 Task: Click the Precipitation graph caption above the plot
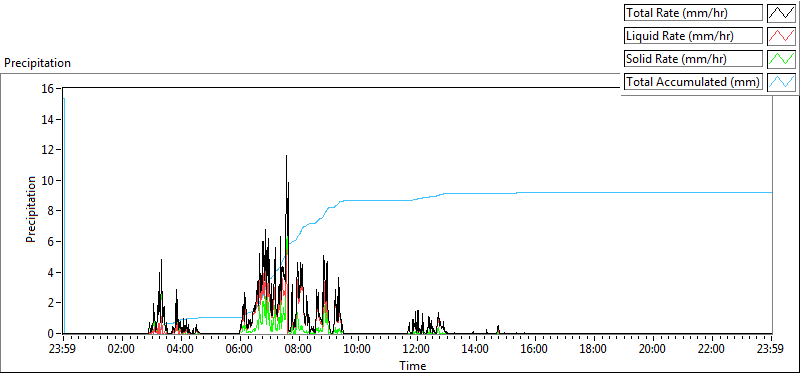point(37,63)
